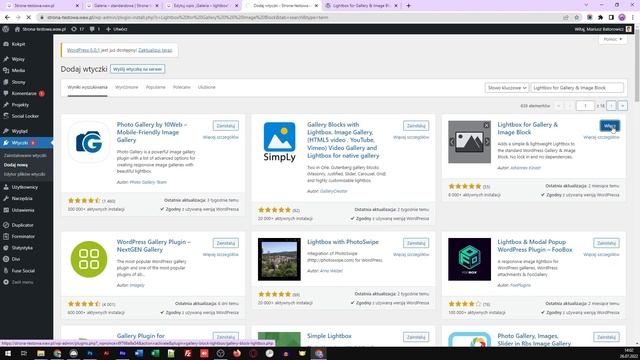Stop page loading with the X button

(29, 18)
